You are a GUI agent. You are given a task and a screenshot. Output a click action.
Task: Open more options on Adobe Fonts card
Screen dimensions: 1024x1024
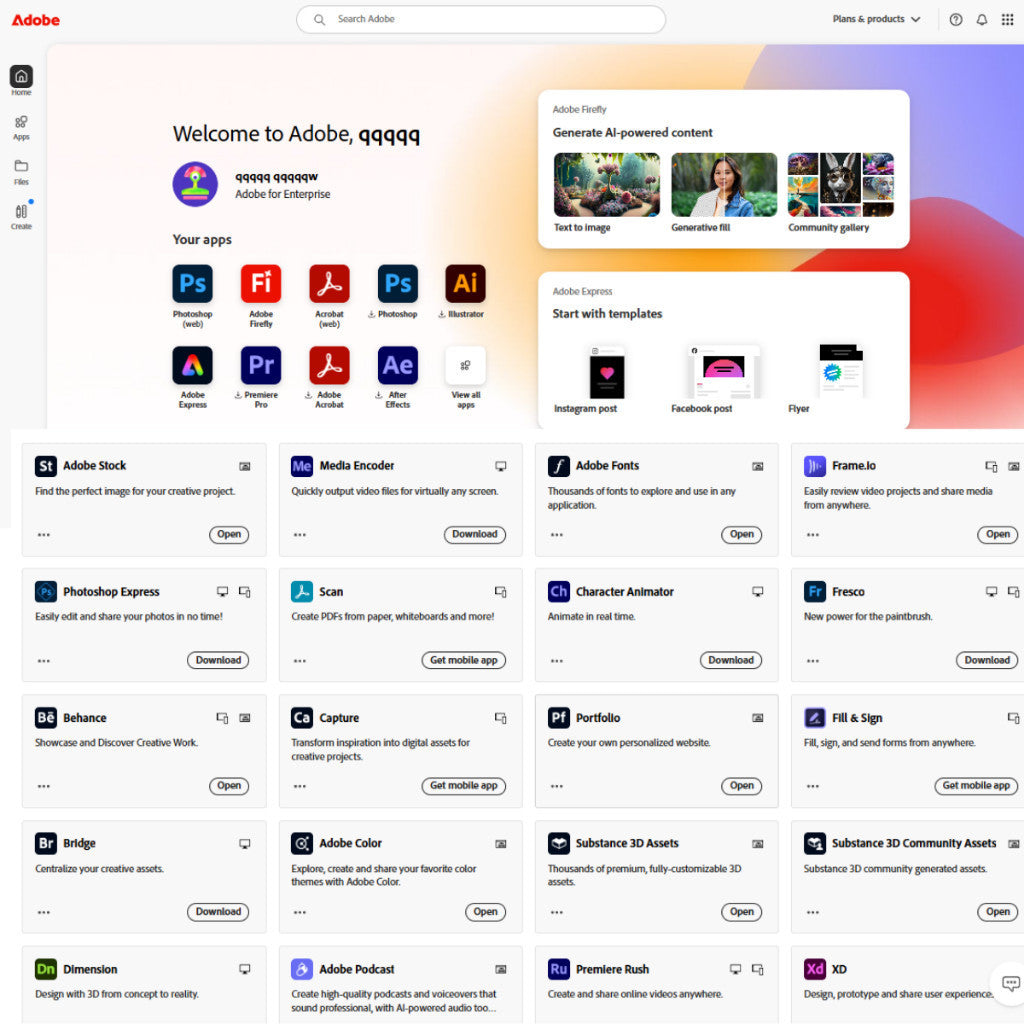pos(556,535)
